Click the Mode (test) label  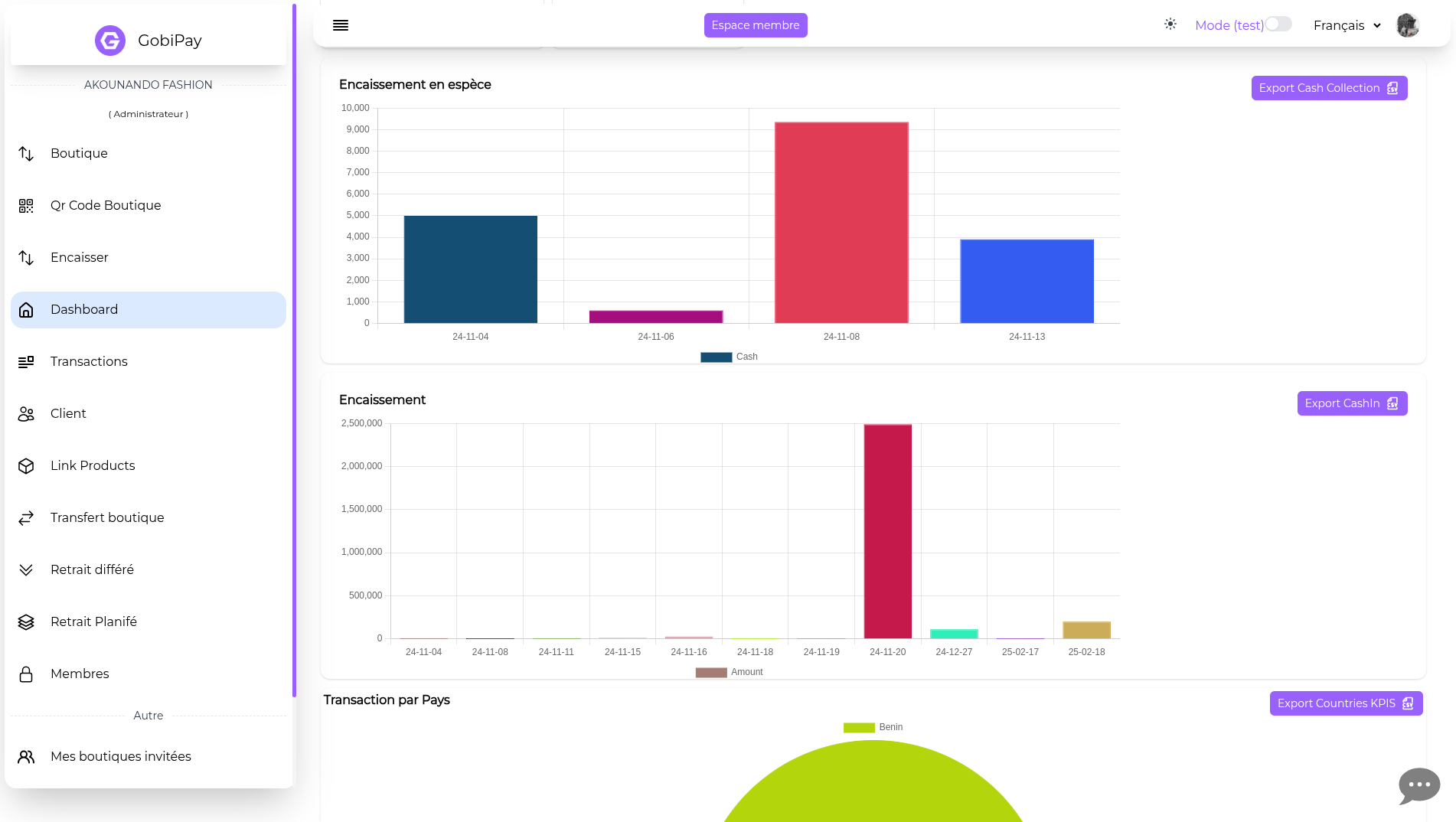click(1229, 25)
